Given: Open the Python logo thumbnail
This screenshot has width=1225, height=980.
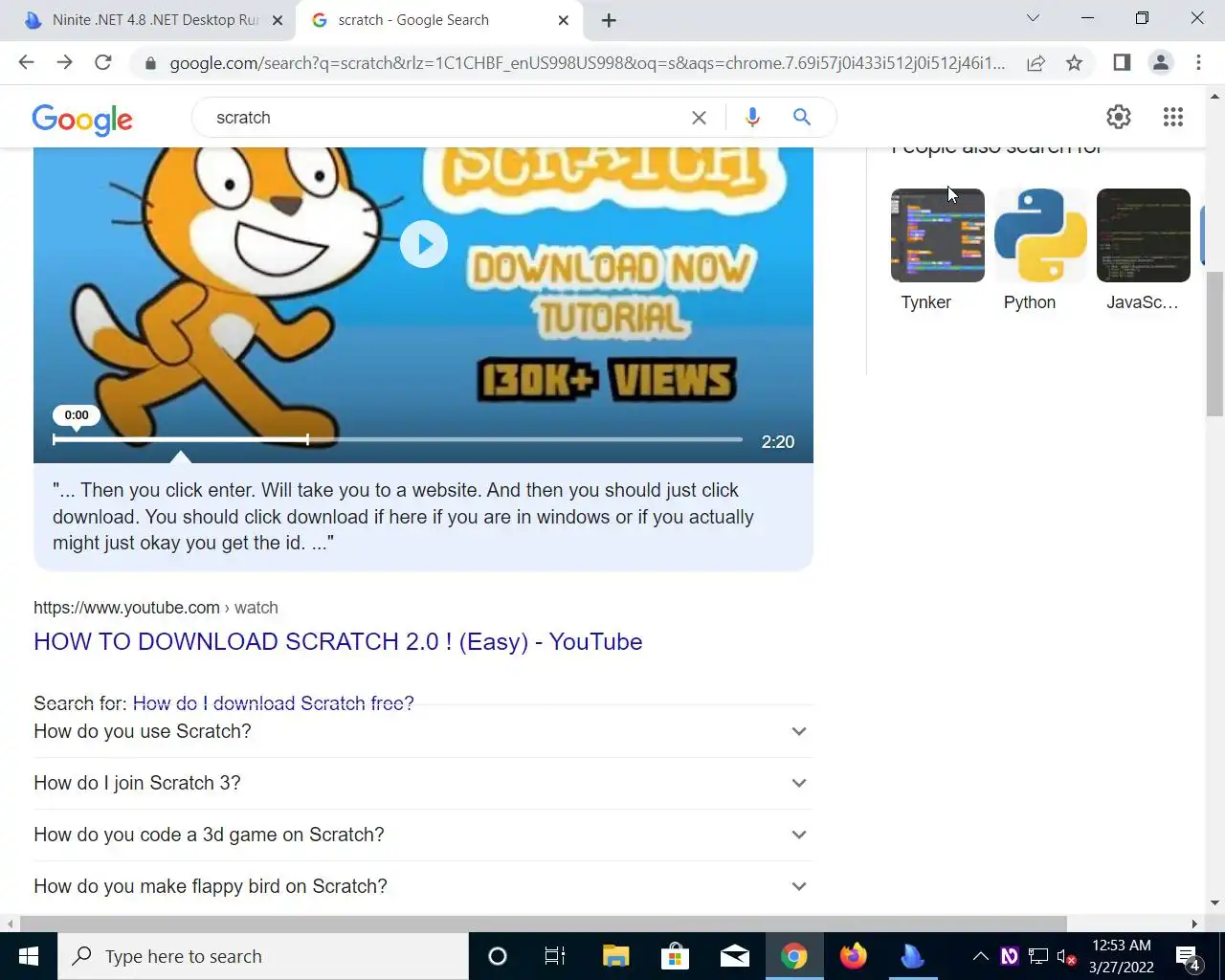Looking at the screenshot, I should click(x=1040, y=235).
